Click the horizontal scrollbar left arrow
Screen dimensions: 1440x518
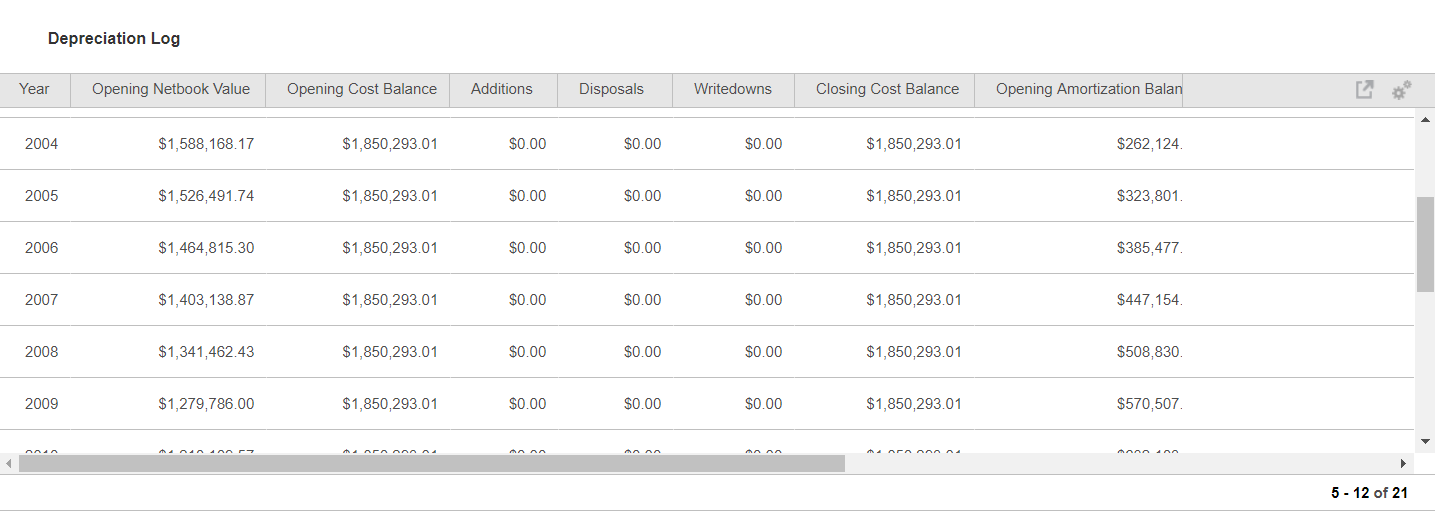(x=9, y=464)
